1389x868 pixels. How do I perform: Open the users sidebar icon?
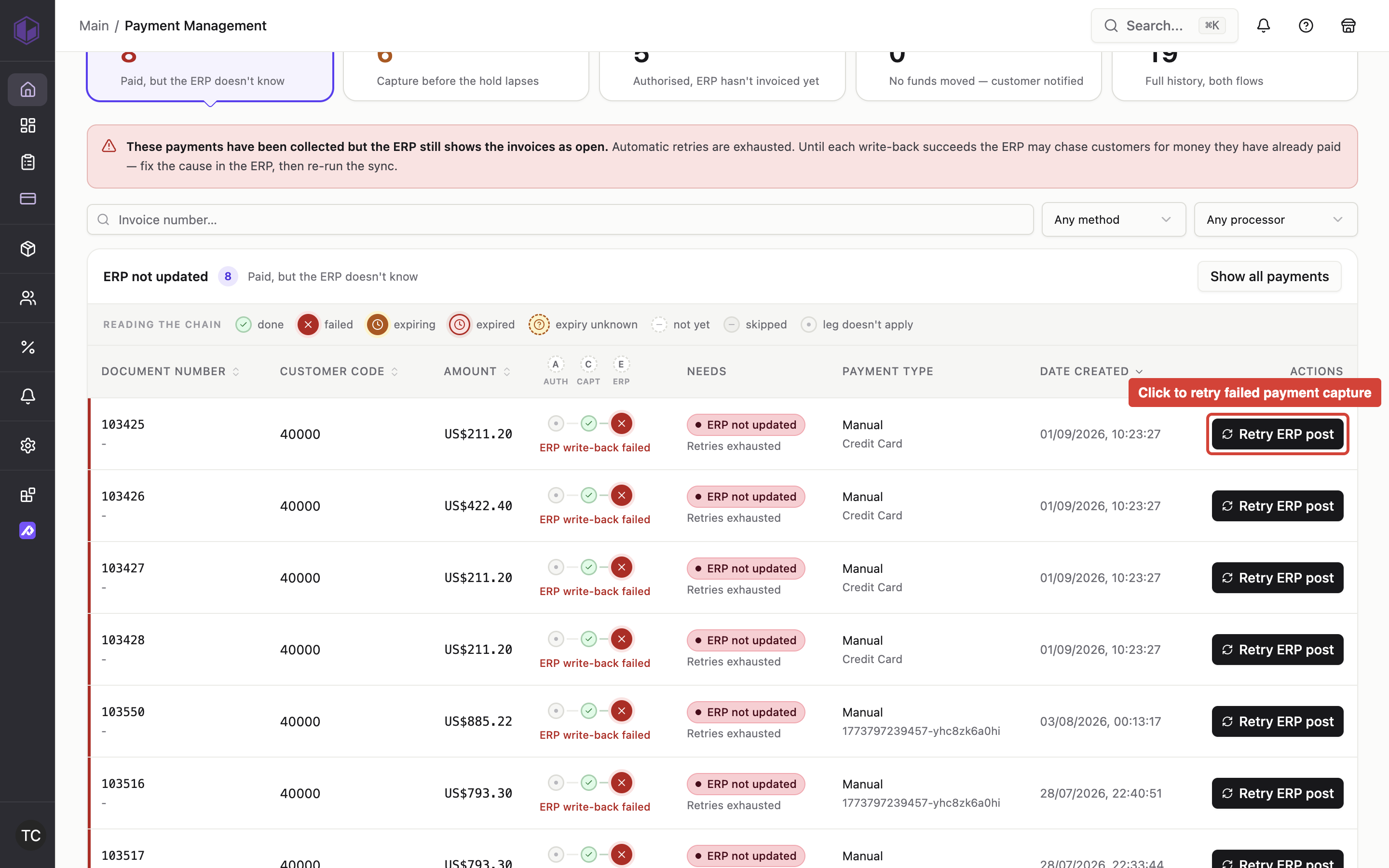27,298
